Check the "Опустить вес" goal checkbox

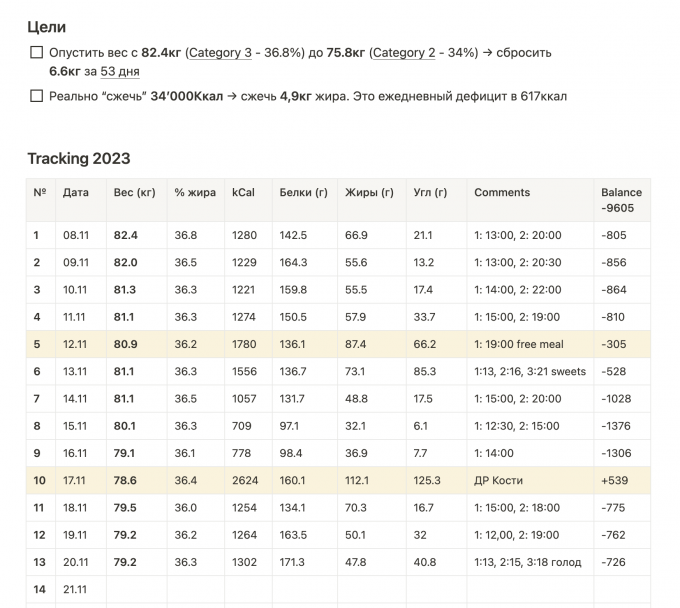pos(37,52)
